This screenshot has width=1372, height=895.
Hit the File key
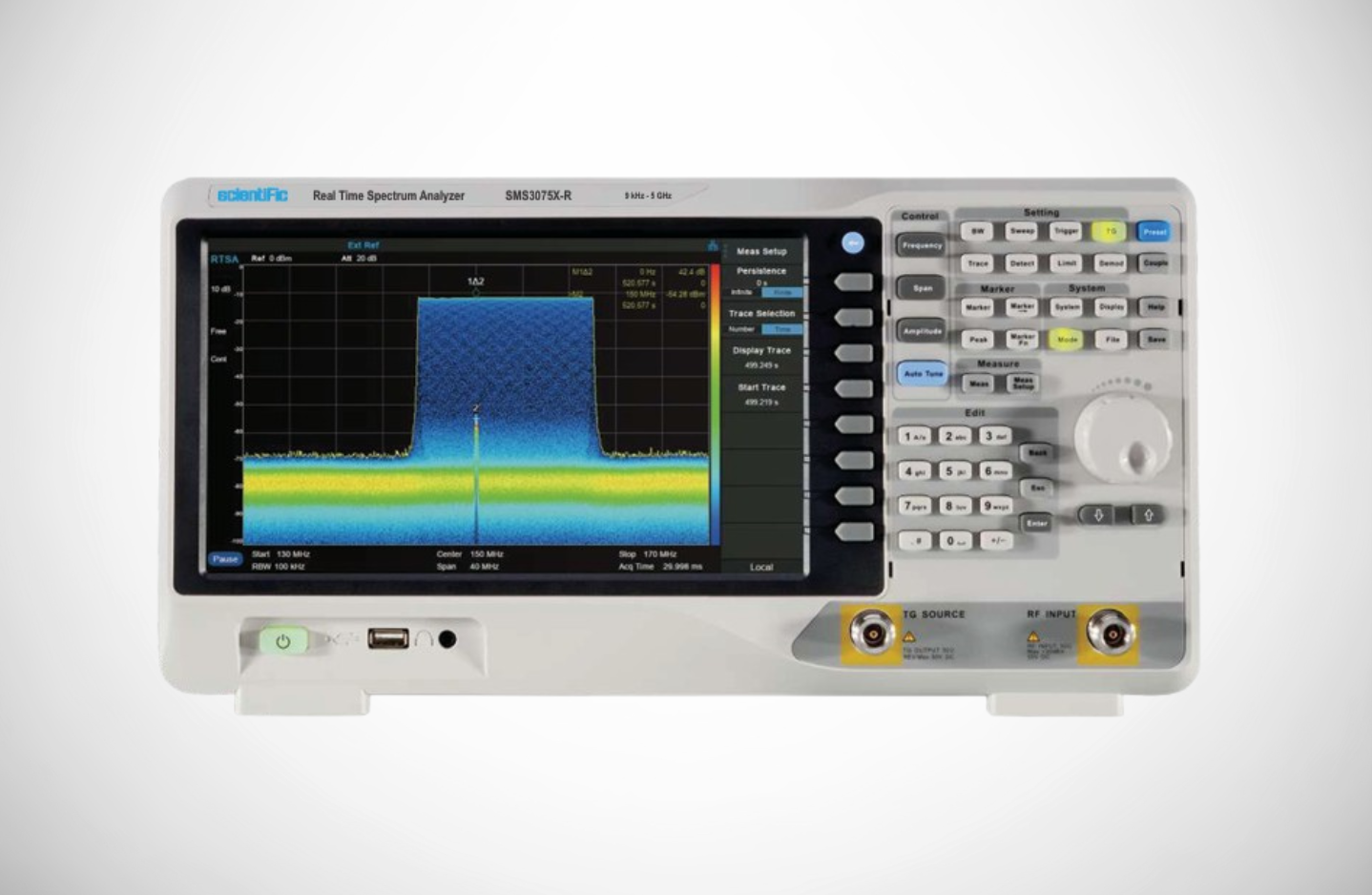[x=1112, y=339]
